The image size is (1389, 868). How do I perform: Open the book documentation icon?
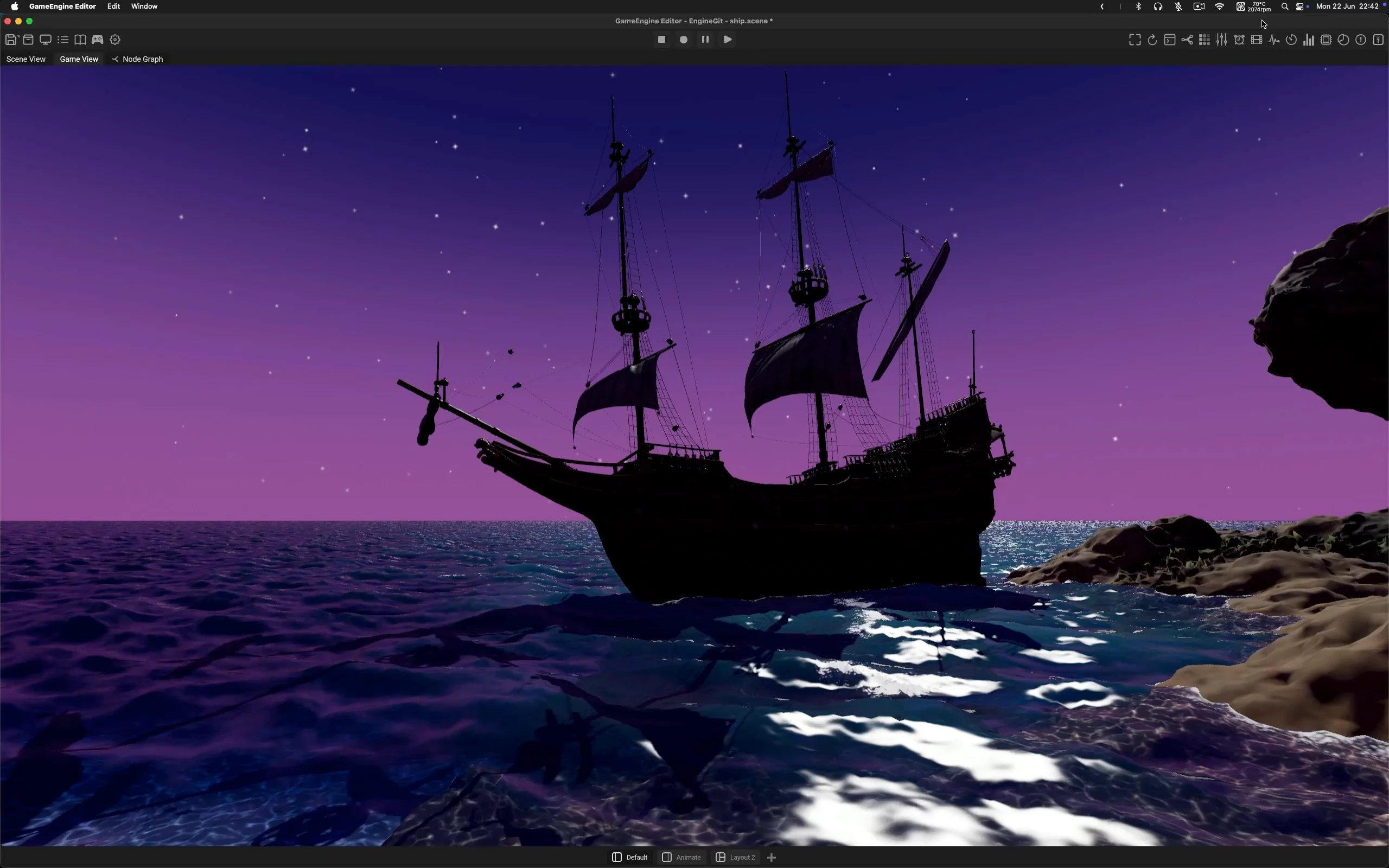(80, 40)
